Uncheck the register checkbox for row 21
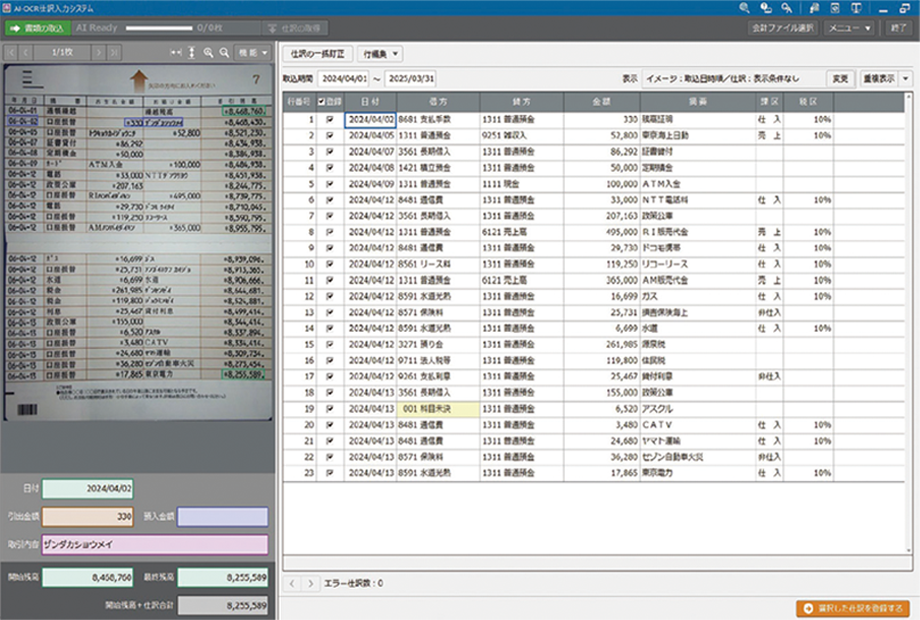The width and height of the screenshot is (920, 620). (x=330, y=441)
